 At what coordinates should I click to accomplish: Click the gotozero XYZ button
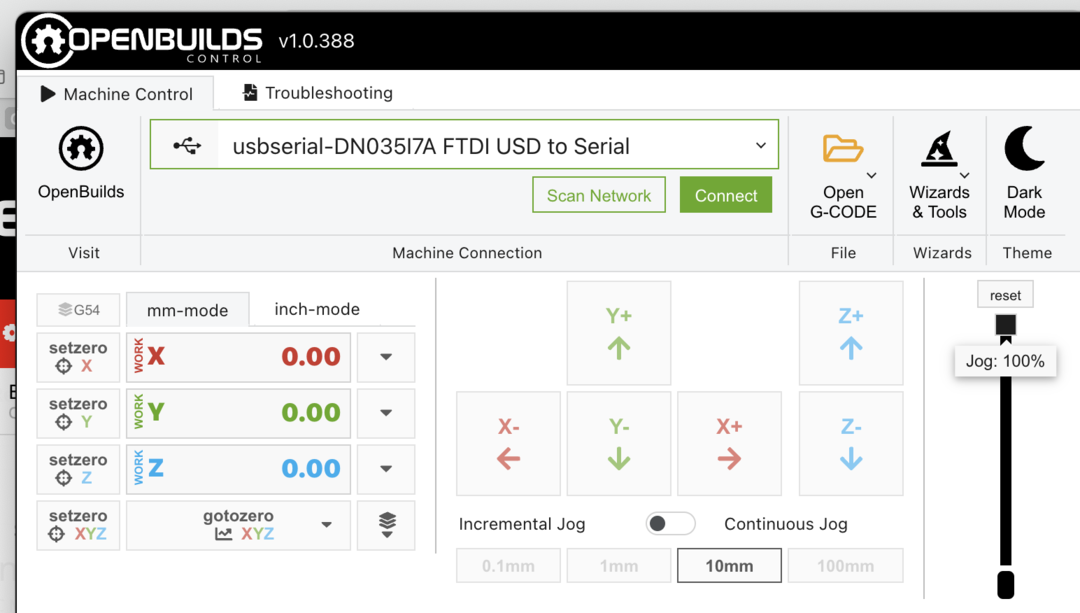pyautogui.click(x=238, y=525)
